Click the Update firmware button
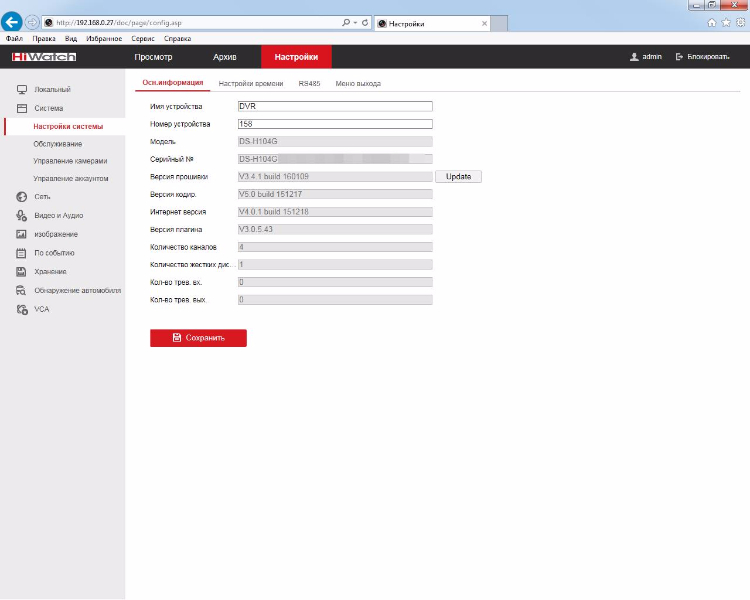Viewport: 750px width, 600px height. click(x=458, y=177)
